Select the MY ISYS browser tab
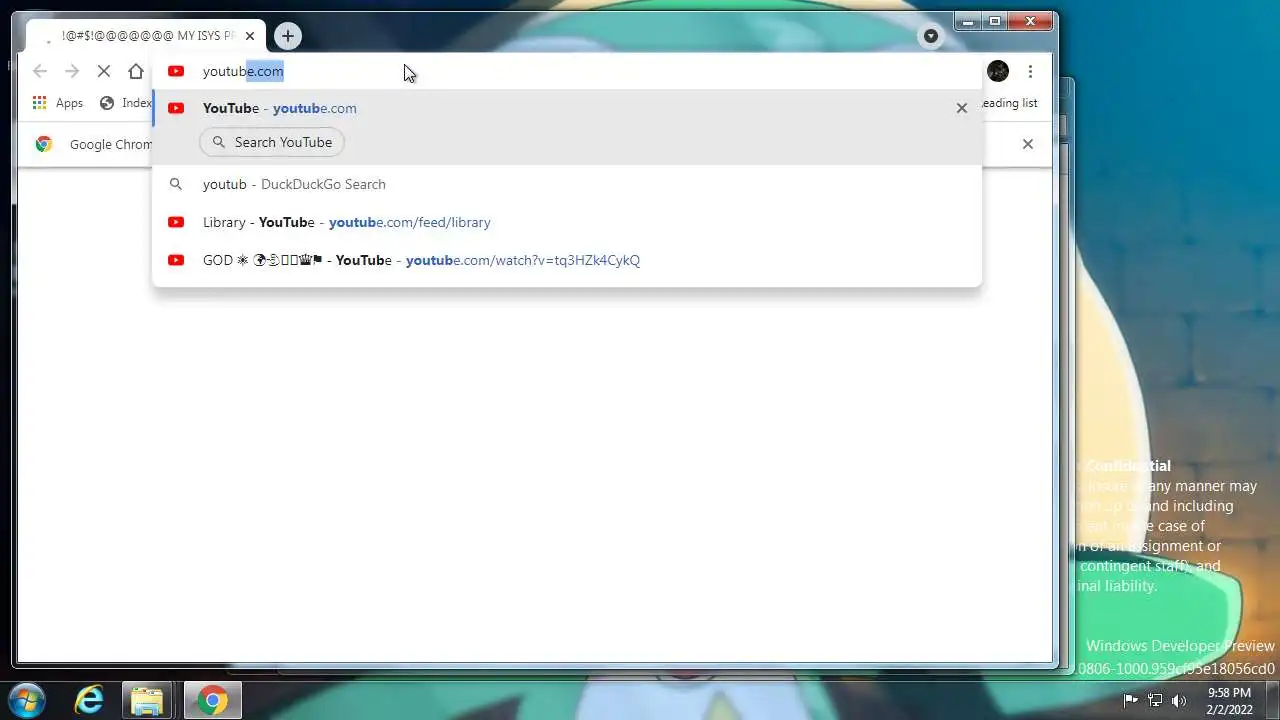The image size is (1280, 720). pos(145,36)
